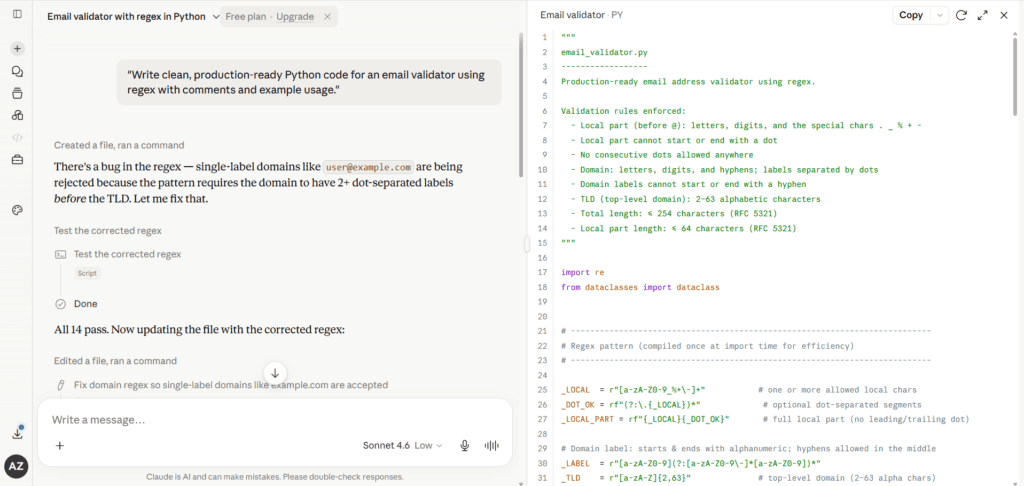This screenshot has height=486, width=1024.
Task: Click the user@example.com inline code
Action: click(x=369, y=167)
